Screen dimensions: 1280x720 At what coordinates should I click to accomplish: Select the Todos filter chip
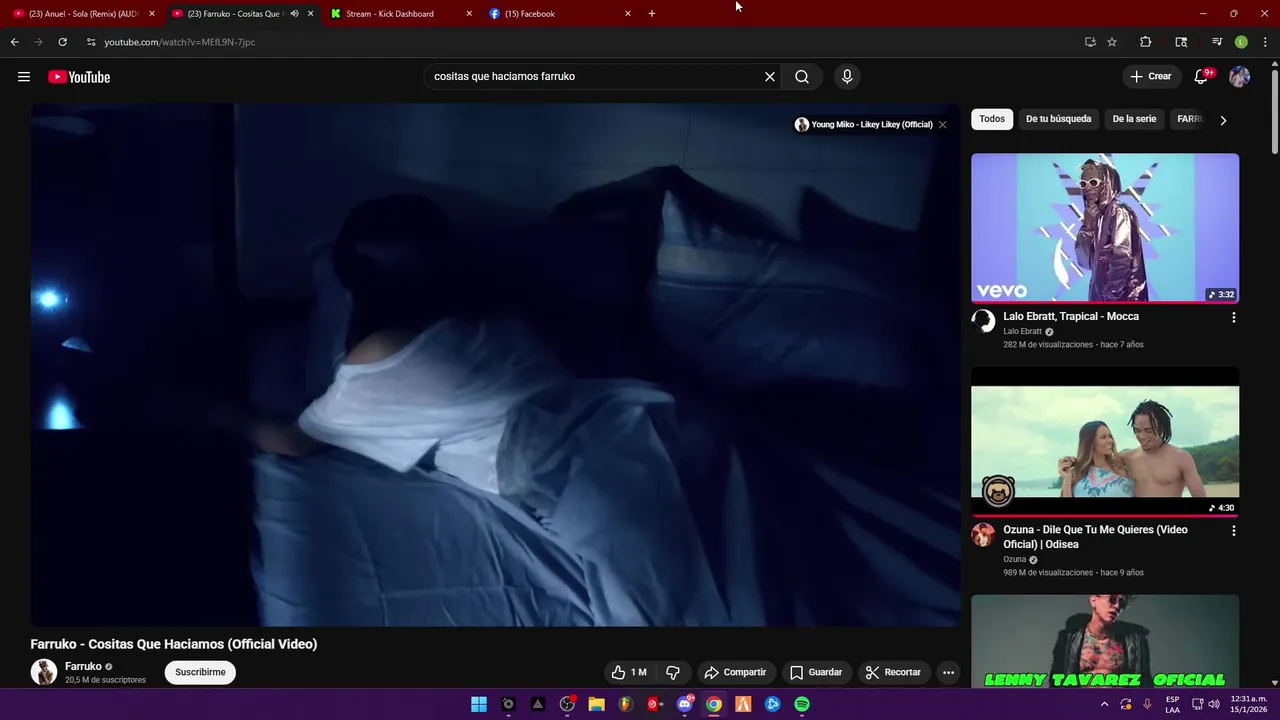992,119
